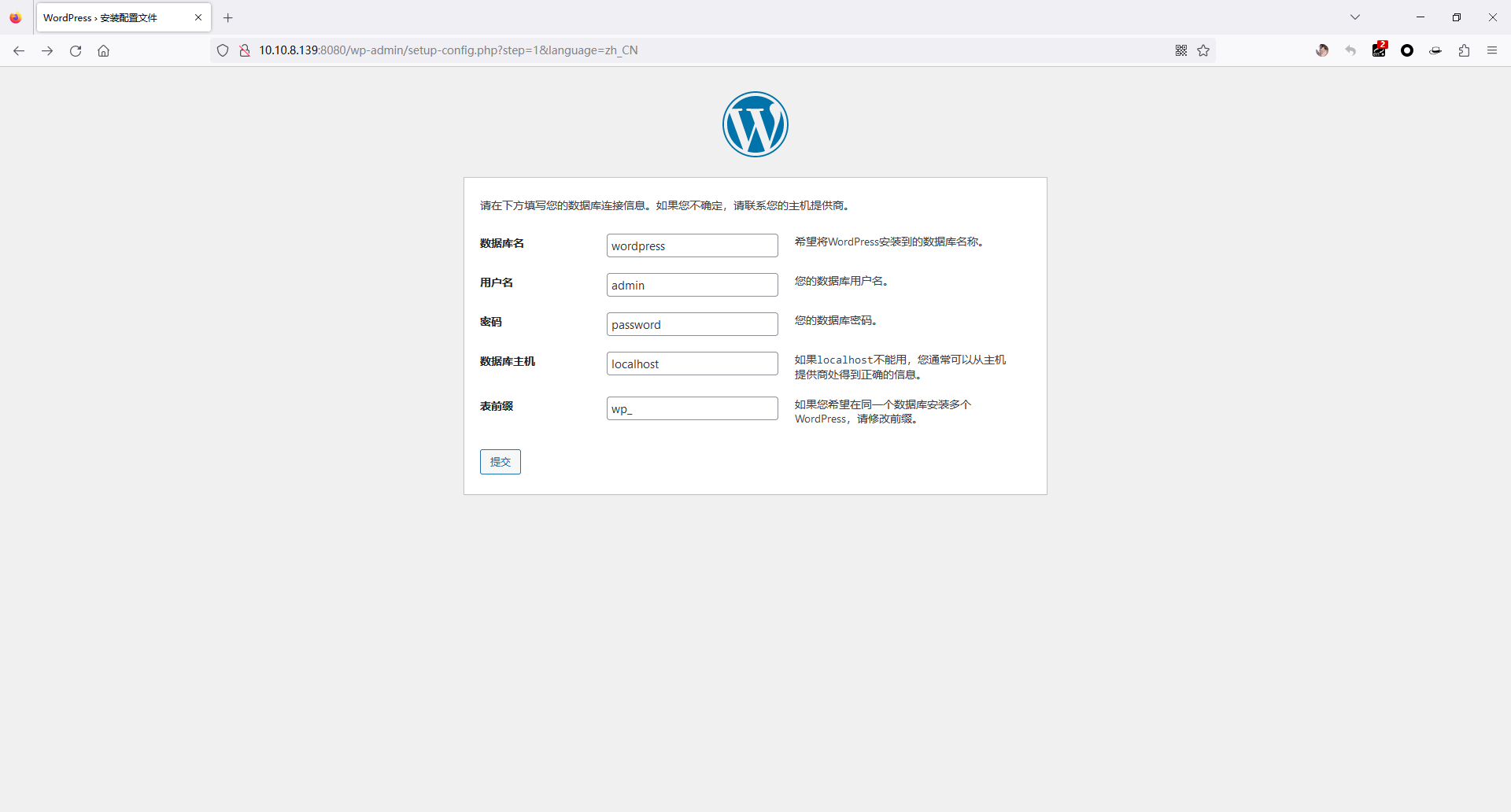Expand the list all tabs dropdown
This screenshot has width=1511, height=812.
[x=1355, y=17]
